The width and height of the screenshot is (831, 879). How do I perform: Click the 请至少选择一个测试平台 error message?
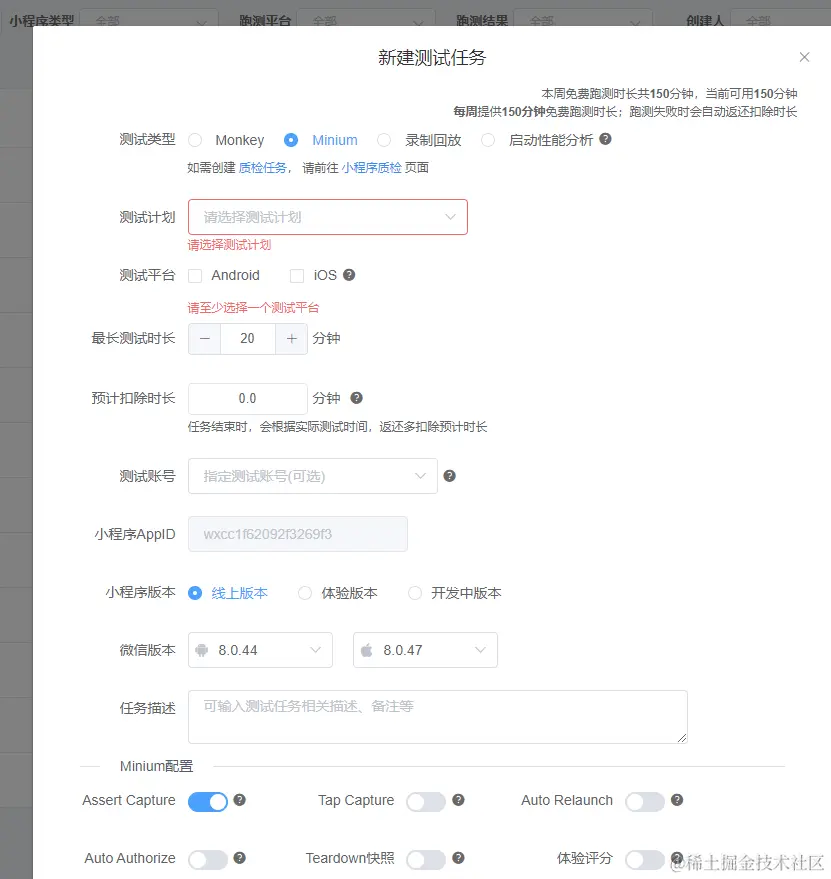253,307
